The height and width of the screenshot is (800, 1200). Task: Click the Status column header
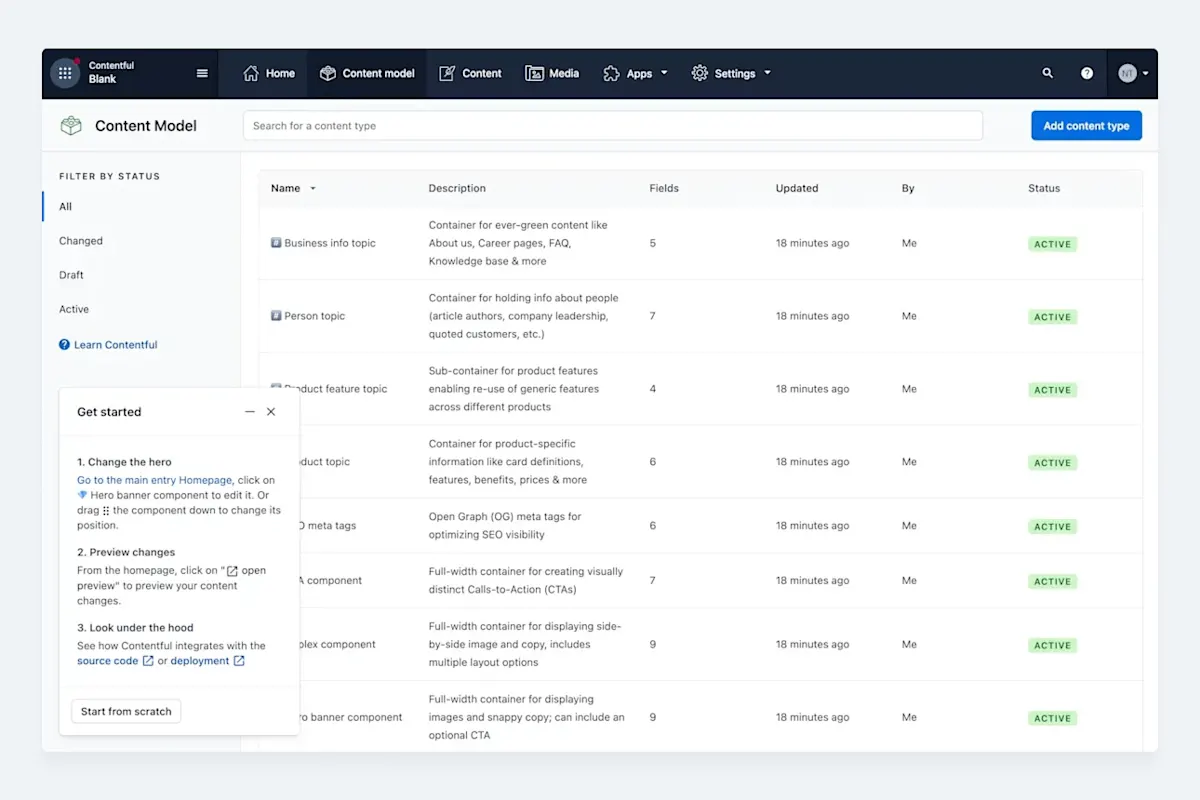click(1044, 188)
